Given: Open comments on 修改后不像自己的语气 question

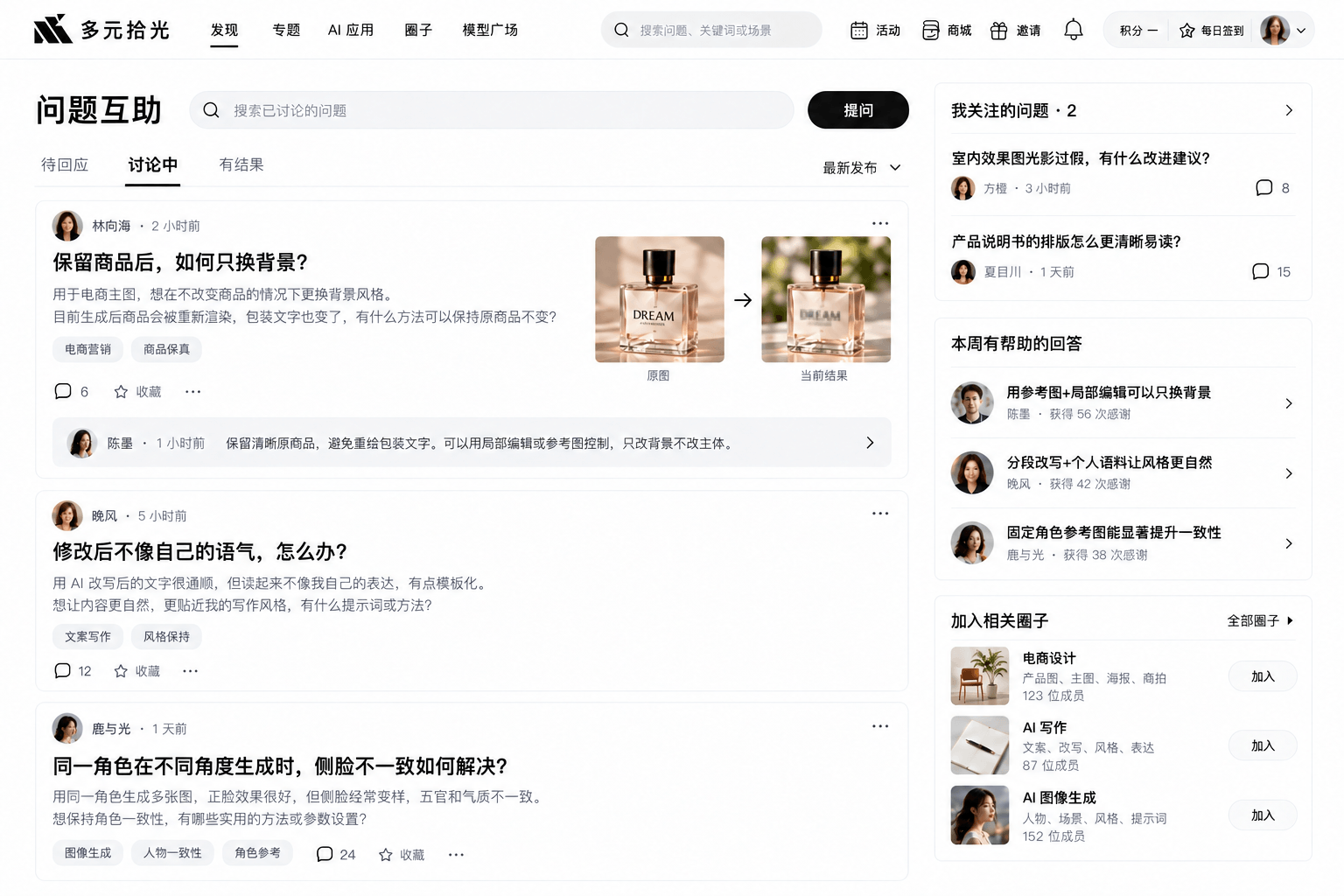Looking at the screenshot, I should [x=62, y=671].
